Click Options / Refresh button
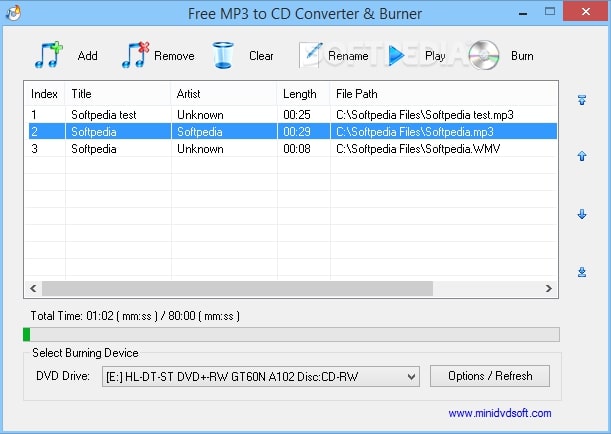The image size is (611, 434). click(490, 376)
